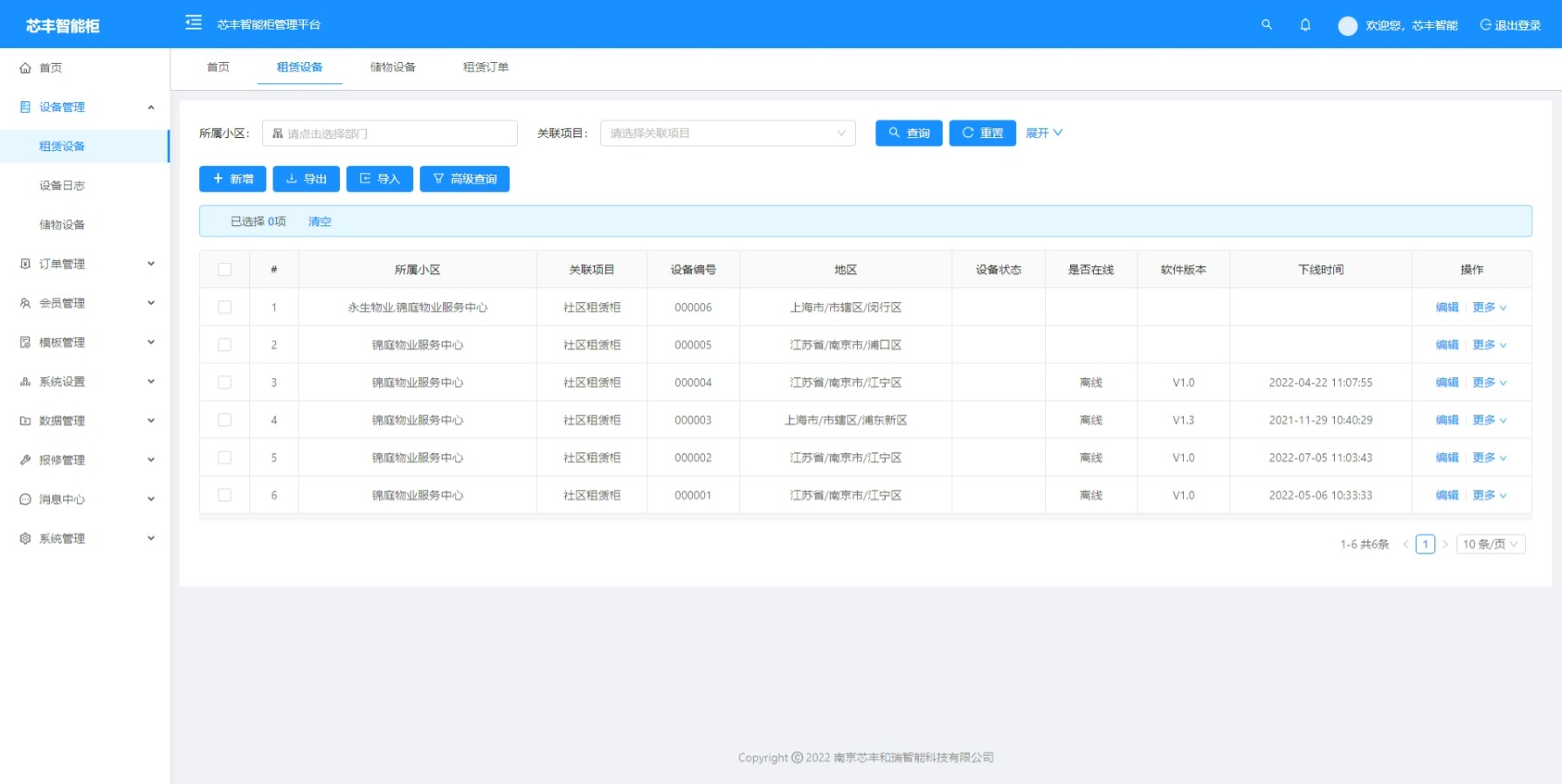Expand more filters via 展开
The image size is (1562, 784).
1044,133
